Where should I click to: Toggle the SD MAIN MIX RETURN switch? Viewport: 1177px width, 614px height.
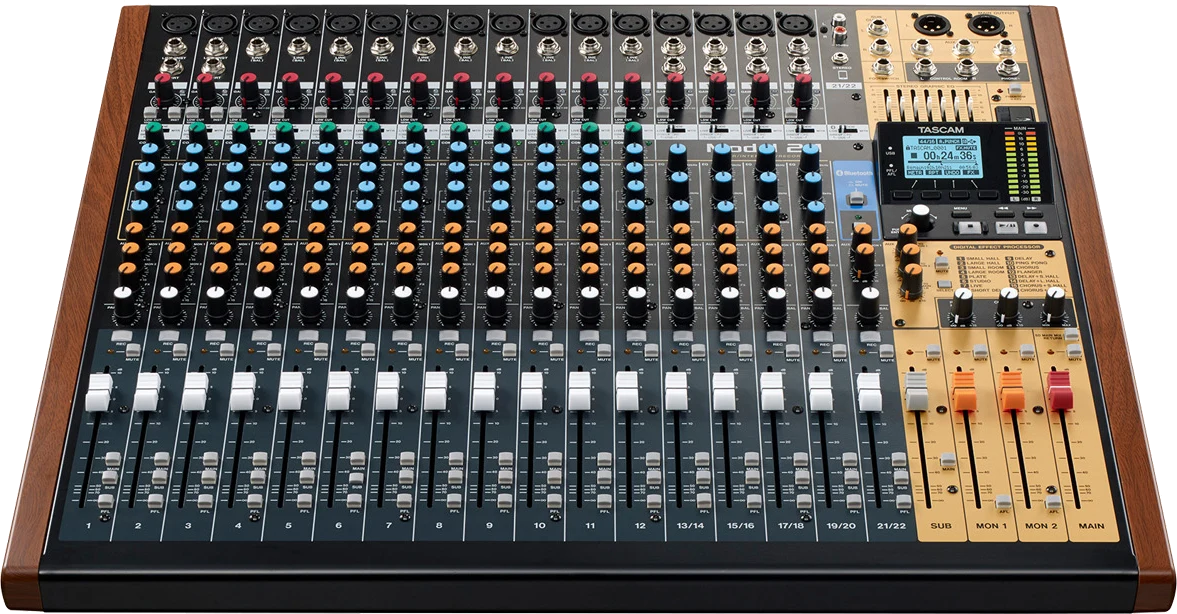1071,335
